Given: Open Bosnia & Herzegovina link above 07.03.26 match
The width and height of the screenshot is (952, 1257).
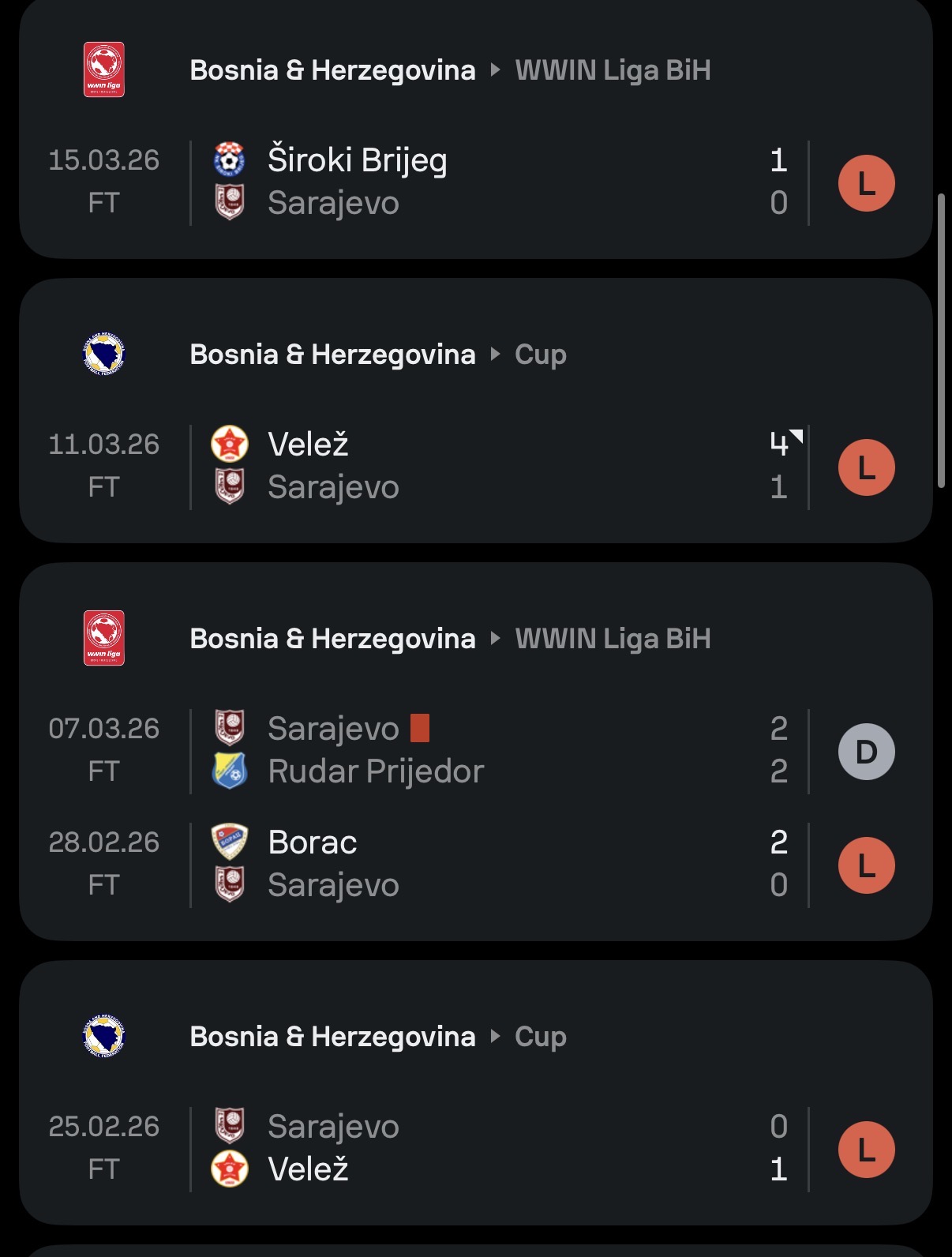Looking at the screenshot, I should click(x=332, y=638).
